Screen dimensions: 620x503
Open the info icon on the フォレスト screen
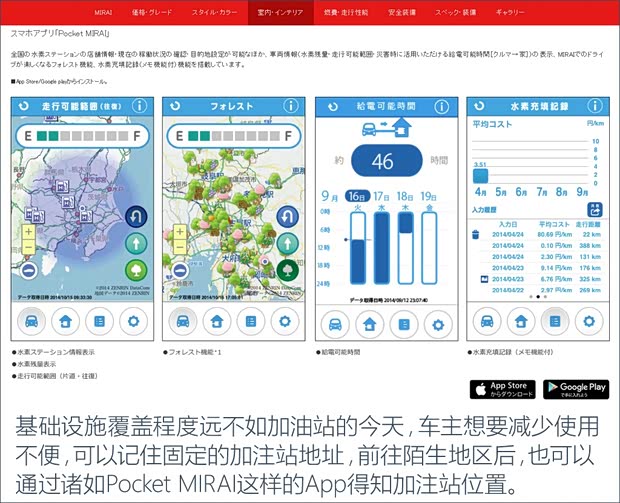click(x=290, y=105)
